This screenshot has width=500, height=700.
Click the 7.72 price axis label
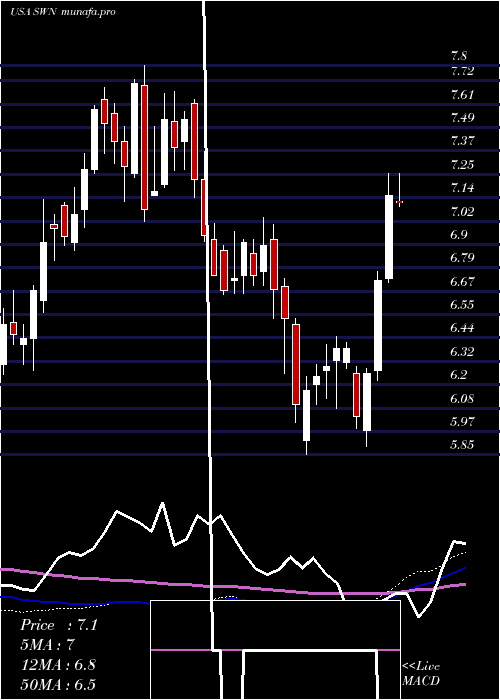point(462,71)
